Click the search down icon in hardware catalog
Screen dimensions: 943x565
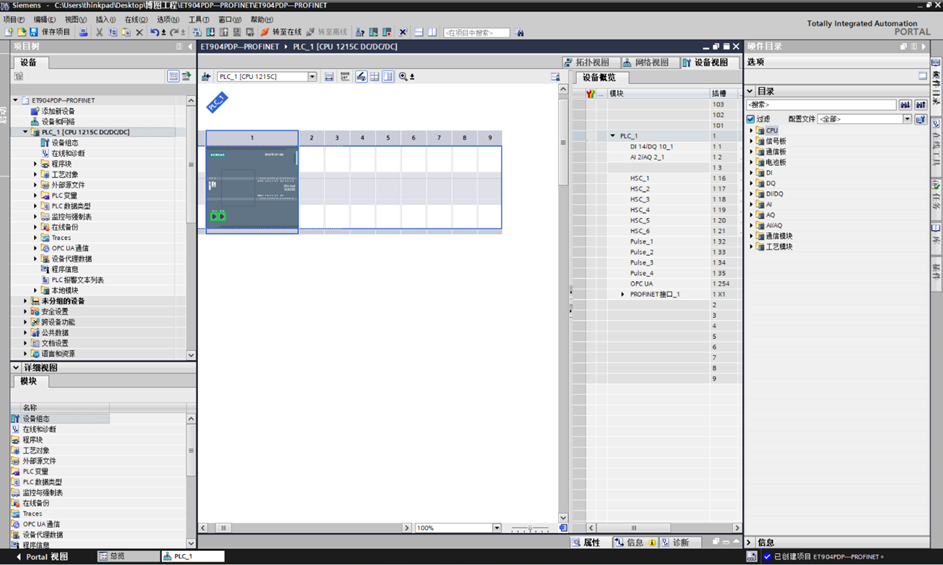click(x=905, y=105)
